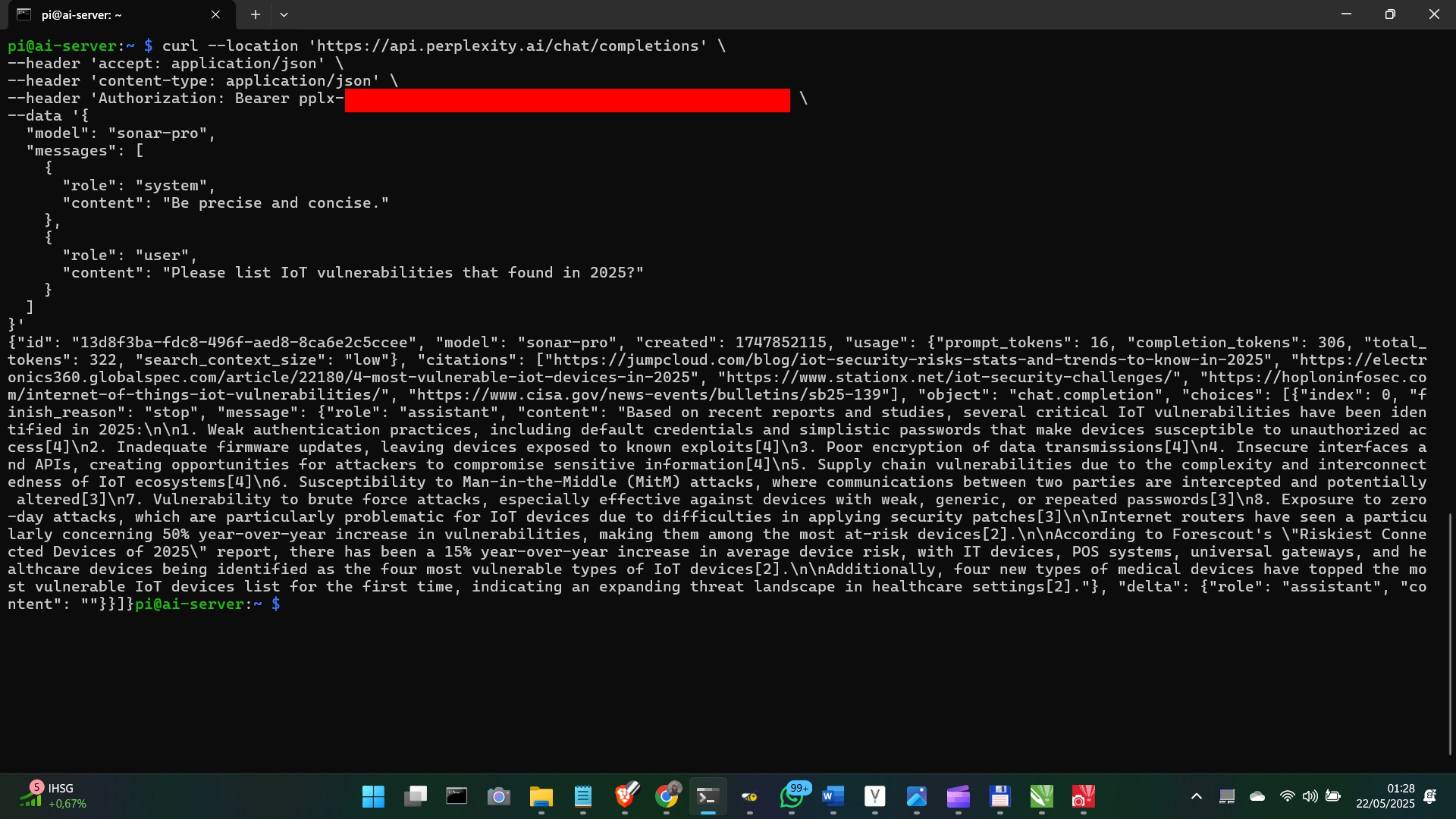Open File Explorer from the taskbar
1456x819 pixels.
point(541,796)
